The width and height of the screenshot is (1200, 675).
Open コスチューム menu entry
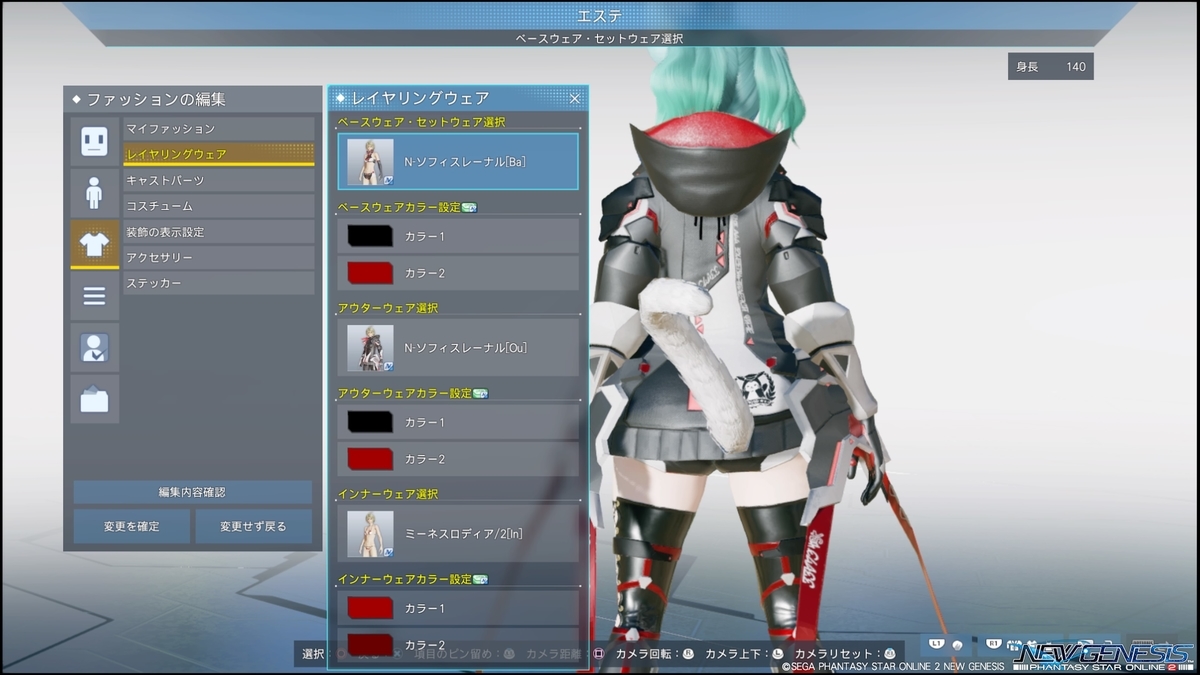[219, 206]
